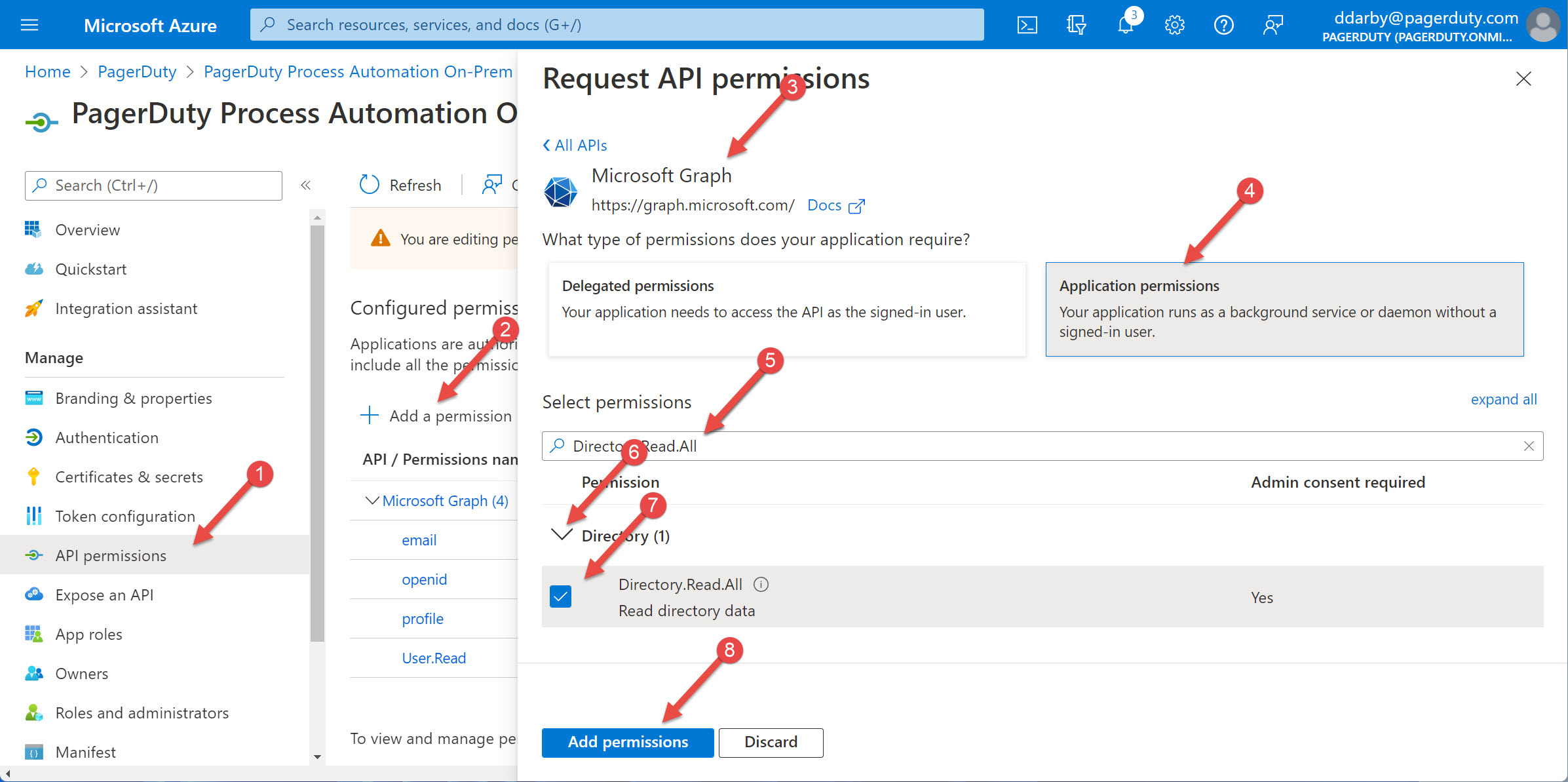Click the feedback person icon beside Refresh
1568x782 pixels.
(492, 185)
